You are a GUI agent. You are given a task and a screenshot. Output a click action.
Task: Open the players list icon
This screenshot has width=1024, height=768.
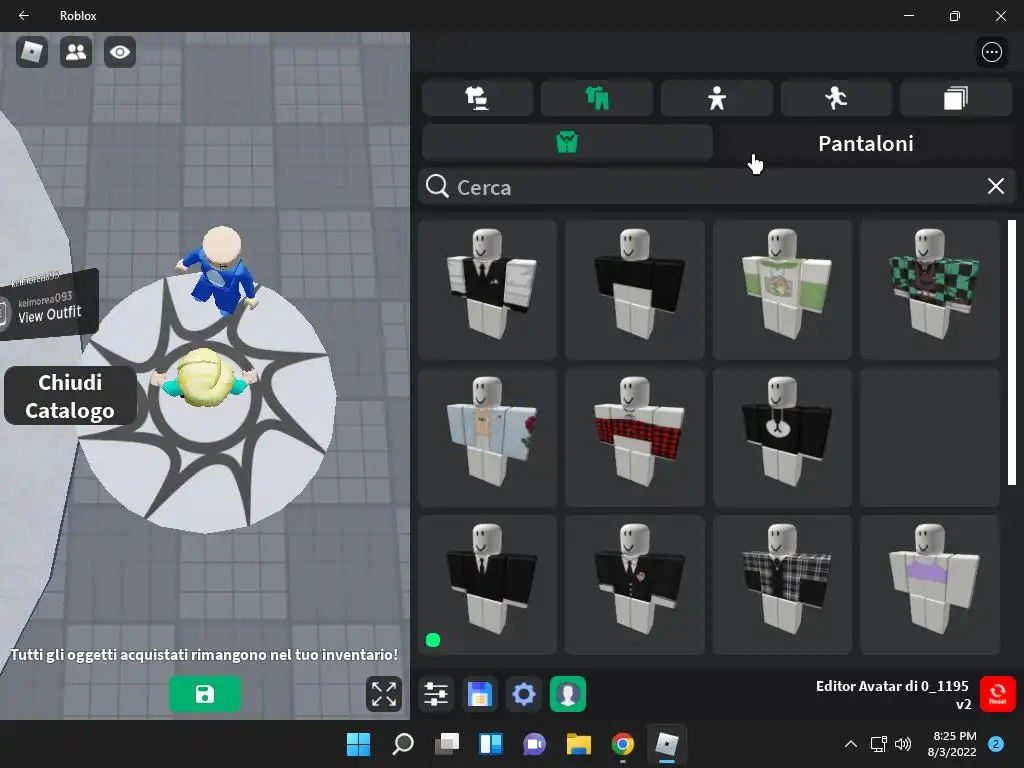point(76,52)
